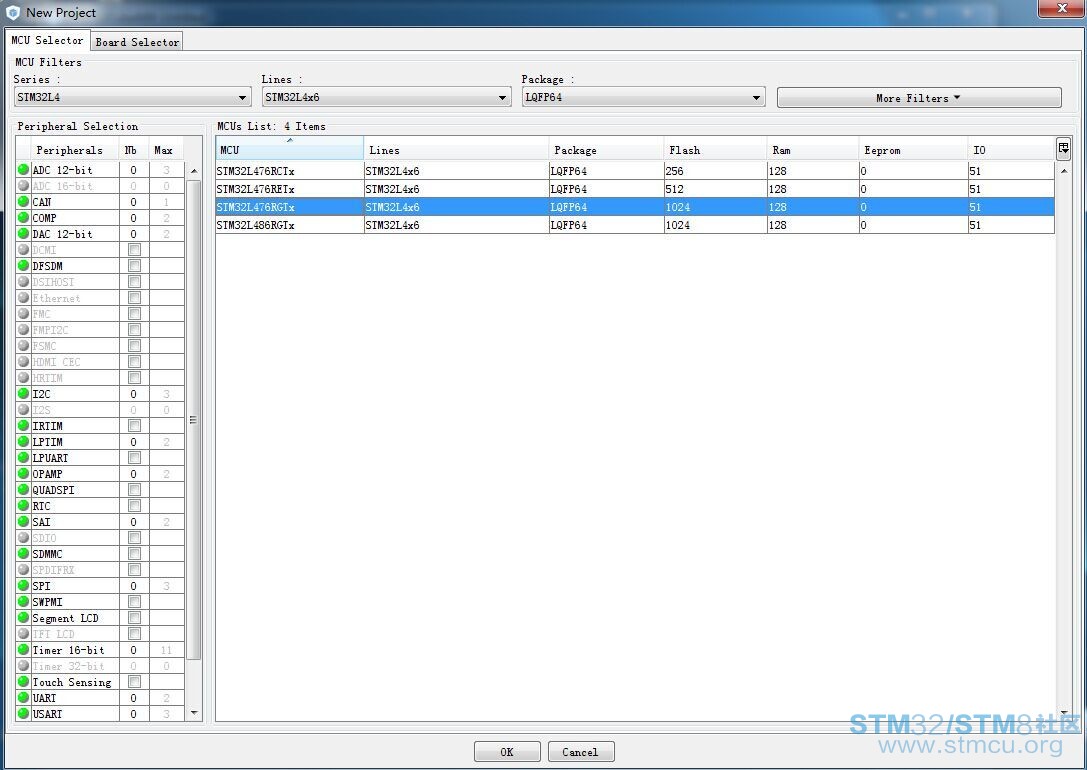
Task: Sort the list by the Lines column header
Action: pos(456,149)
